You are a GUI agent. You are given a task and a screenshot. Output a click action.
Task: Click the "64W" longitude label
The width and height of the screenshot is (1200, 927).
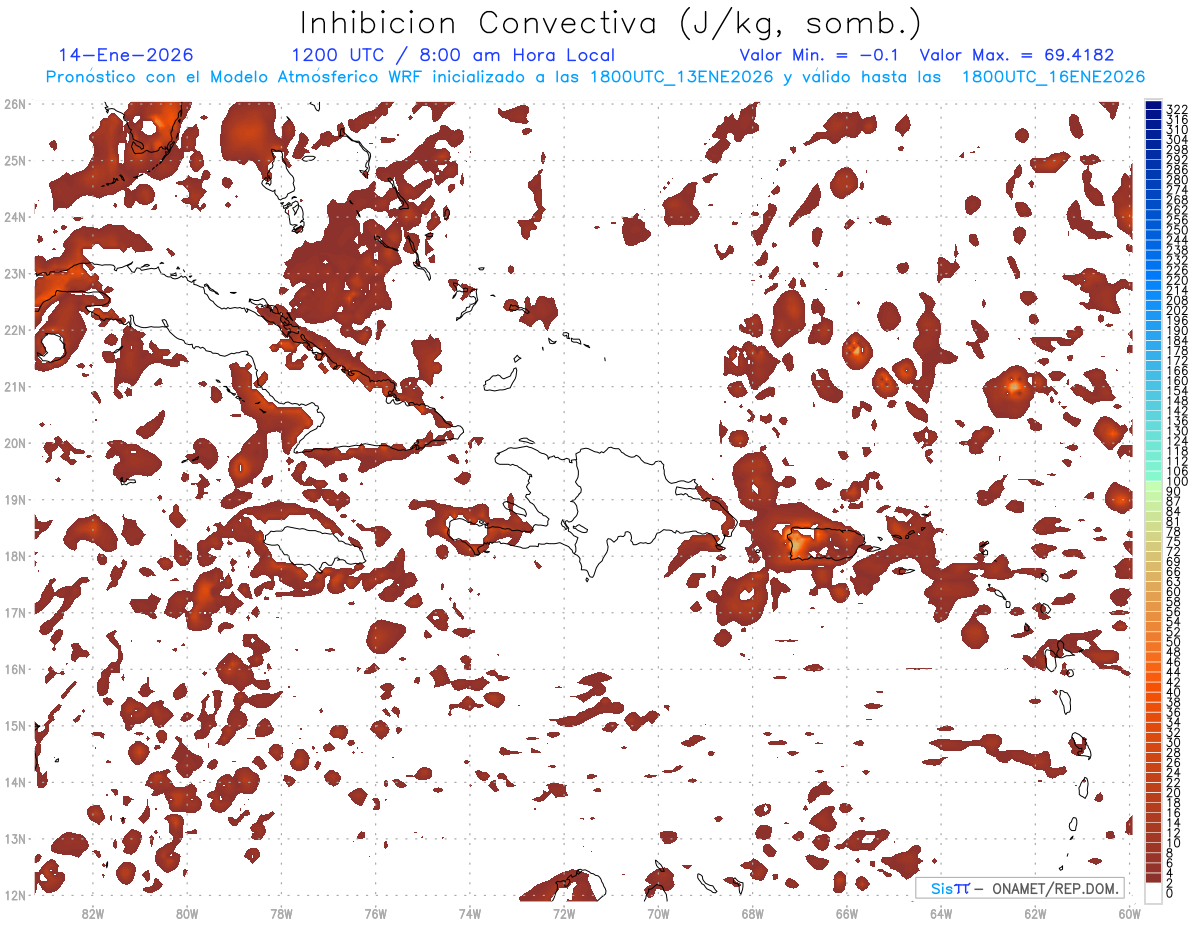point(941,913)
